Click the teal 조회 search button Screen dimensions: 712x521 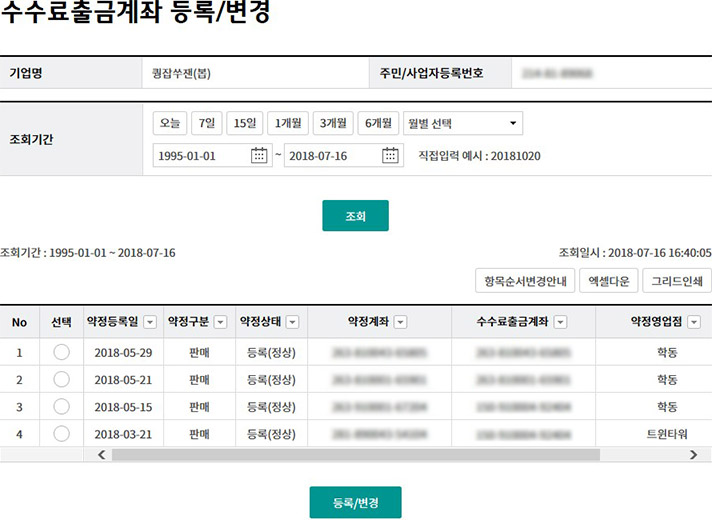(x=355, y=216)
